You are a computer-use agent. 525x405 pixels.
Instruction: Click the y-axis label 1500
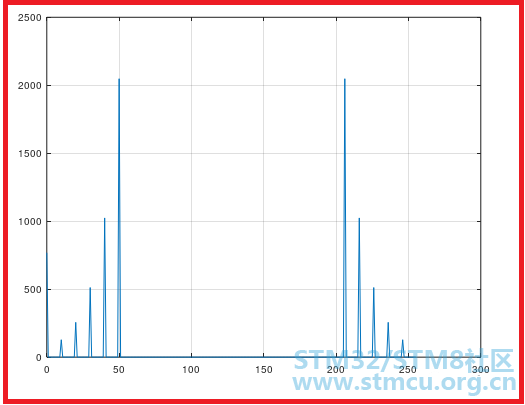(x=29, y=154)
